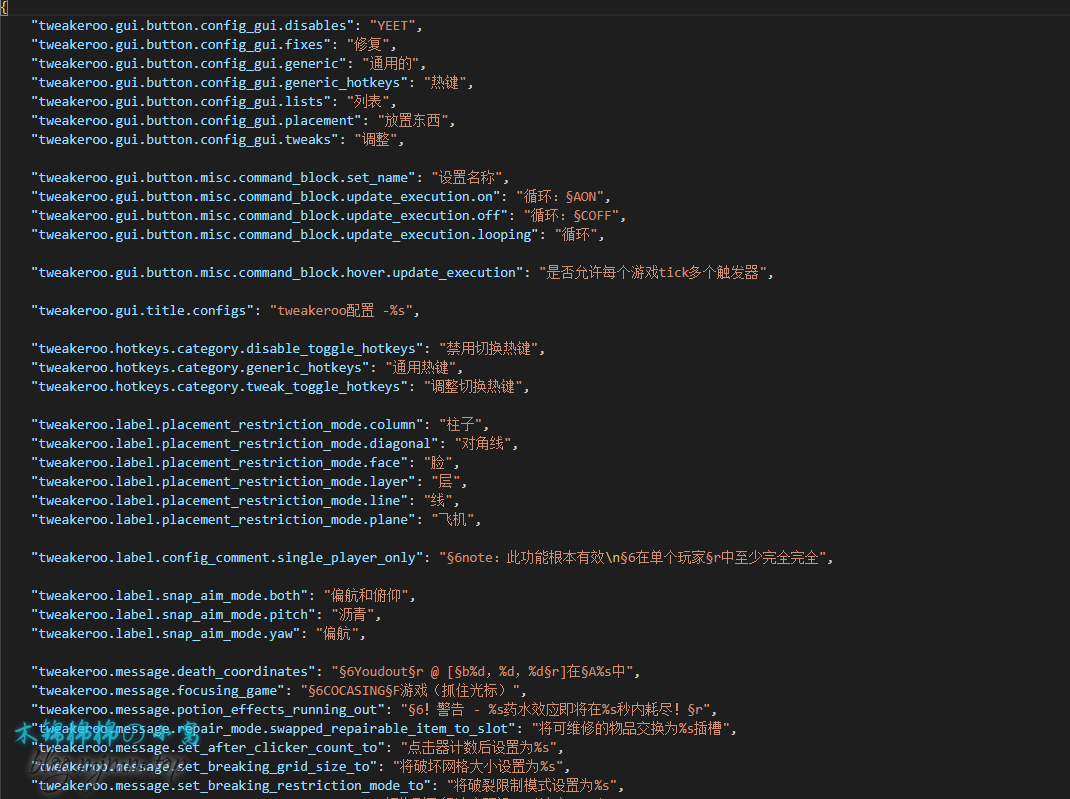Click the value starting with "§6Youdout§r"
This screenshot has width=1070, height=799.
coord(482,672)
